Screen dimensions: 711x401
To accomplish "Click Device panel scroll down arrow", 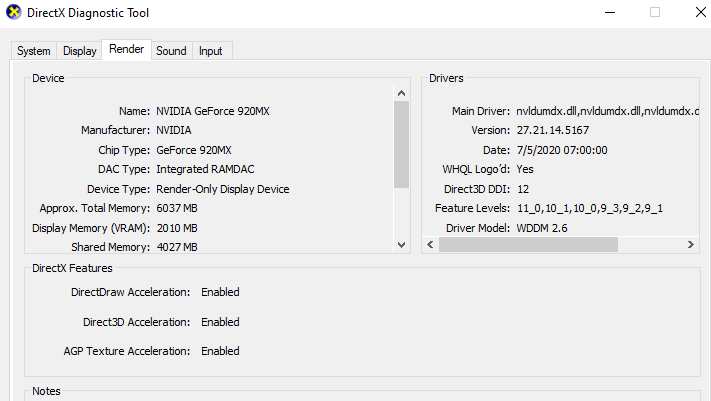I will pyautogui.click(x=401, y=245).
